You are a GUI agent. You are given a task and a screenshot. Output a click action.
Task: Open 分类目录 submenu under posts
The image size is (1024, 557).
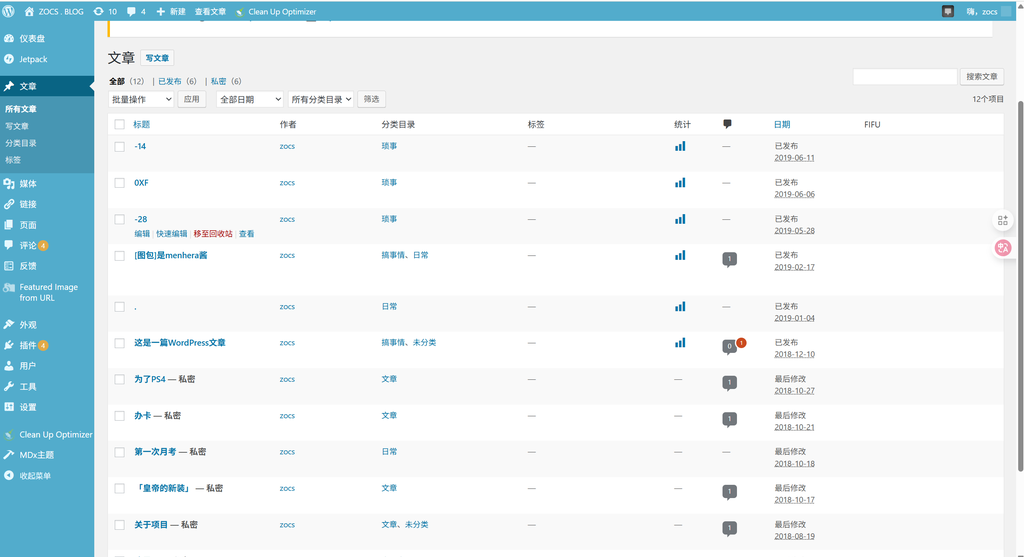(21, 143)
